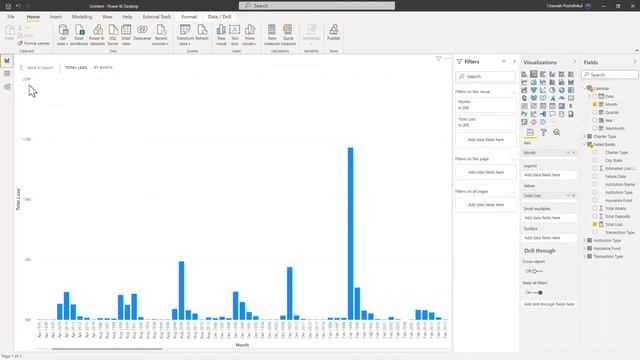Switch to Model view in left sidebar
This screenshot has height=360, width=640.
coord(7,87)
